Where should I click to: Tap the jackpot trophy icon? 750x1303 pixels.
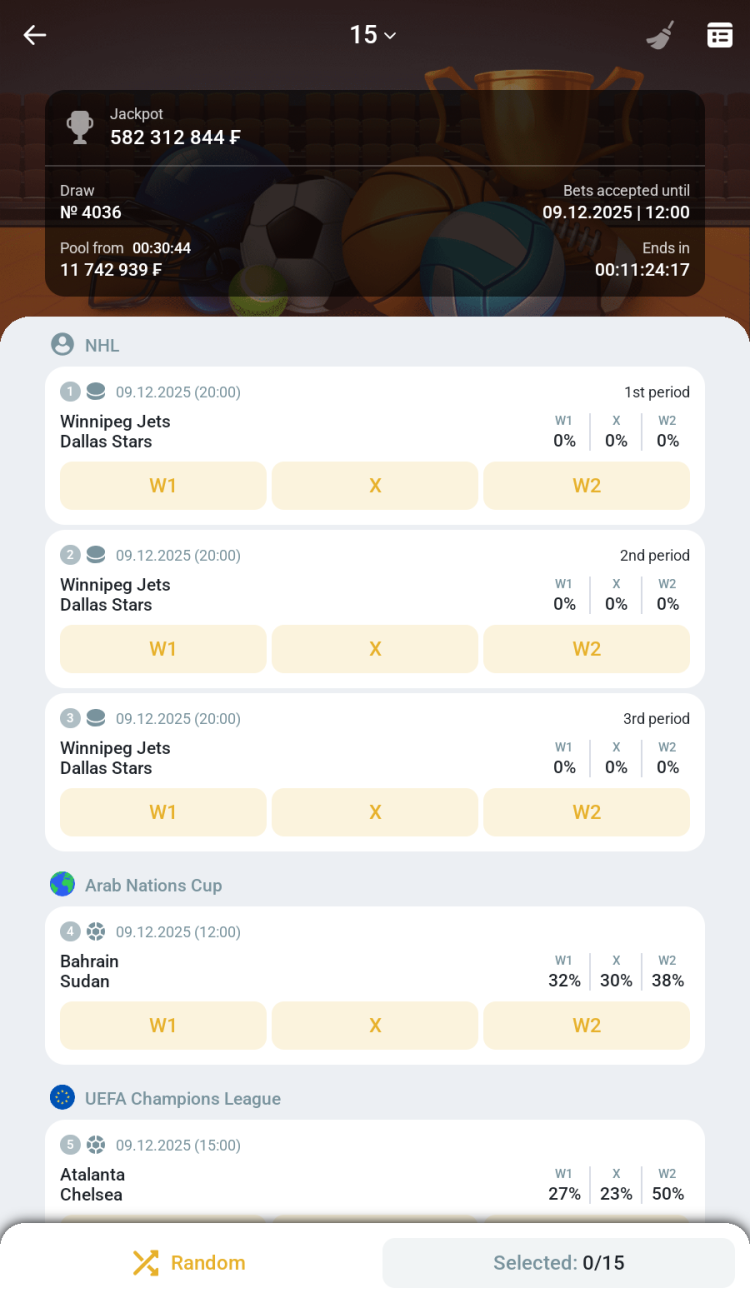tap(80, 127)
